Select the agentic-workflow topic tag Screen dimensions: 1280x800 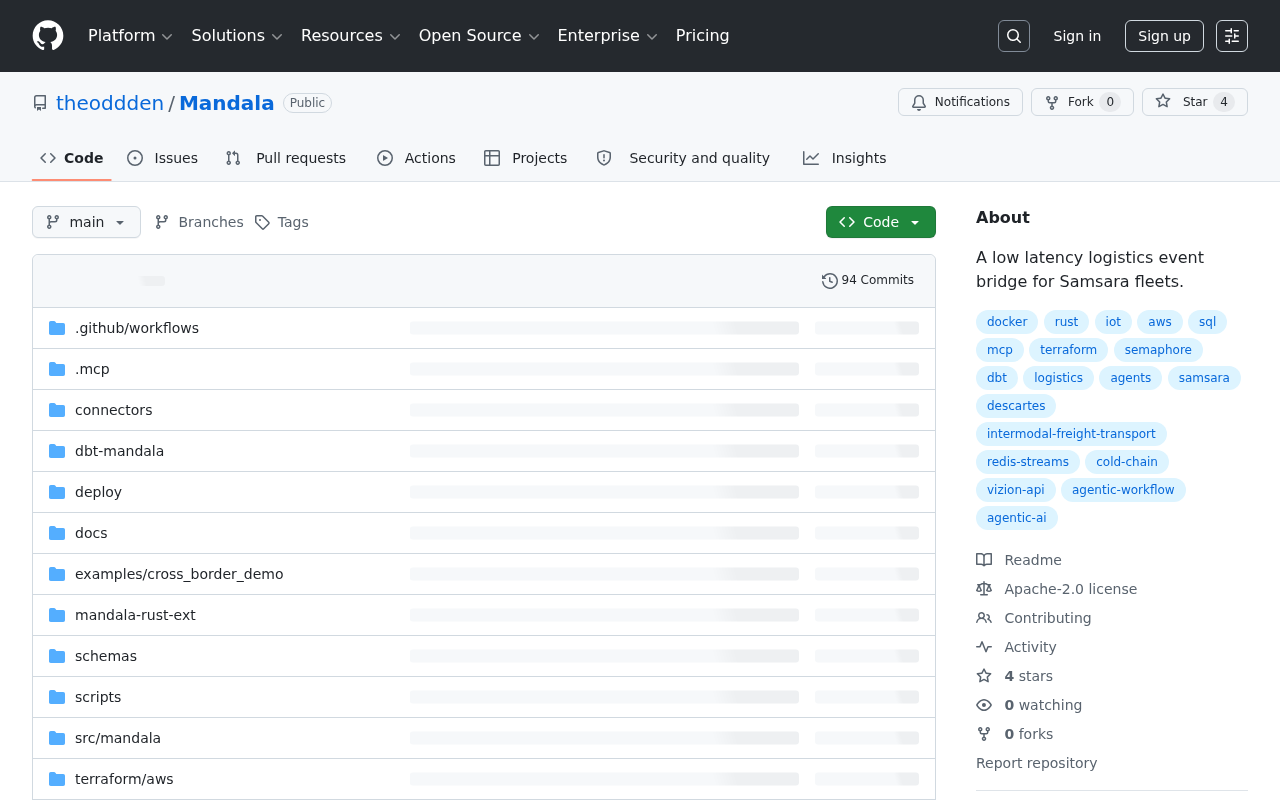[x=1123, y=490]
